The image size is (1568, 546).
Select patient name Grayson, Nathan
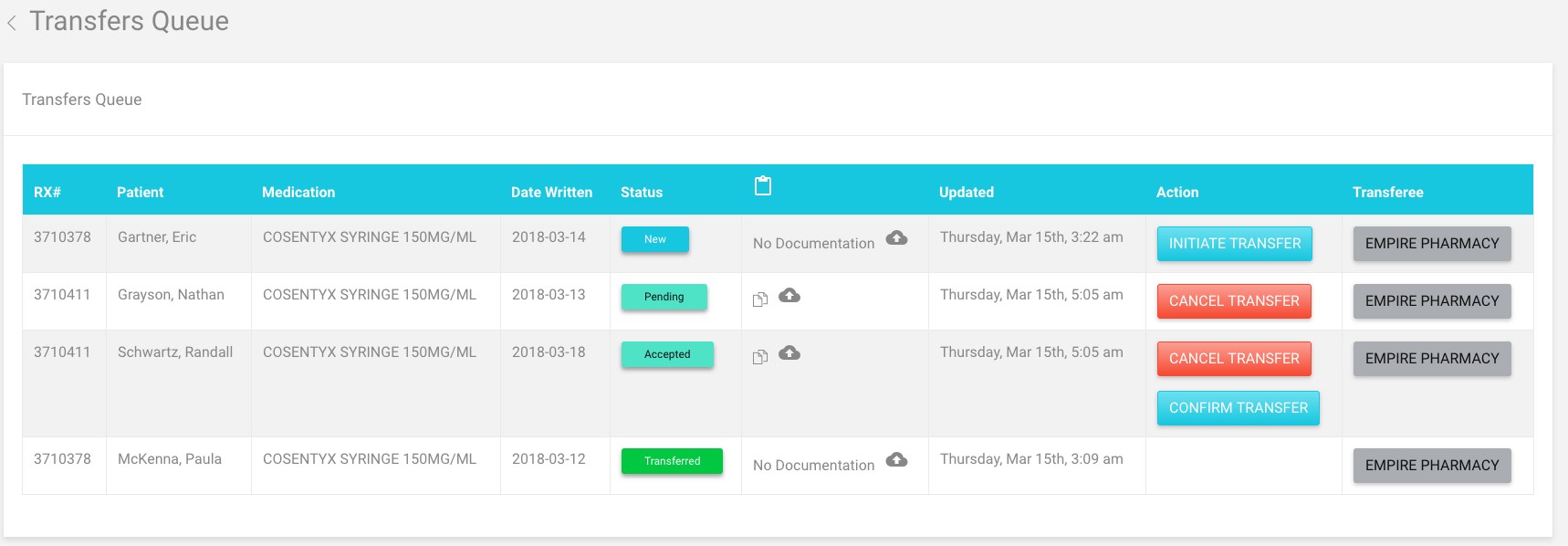171,295
